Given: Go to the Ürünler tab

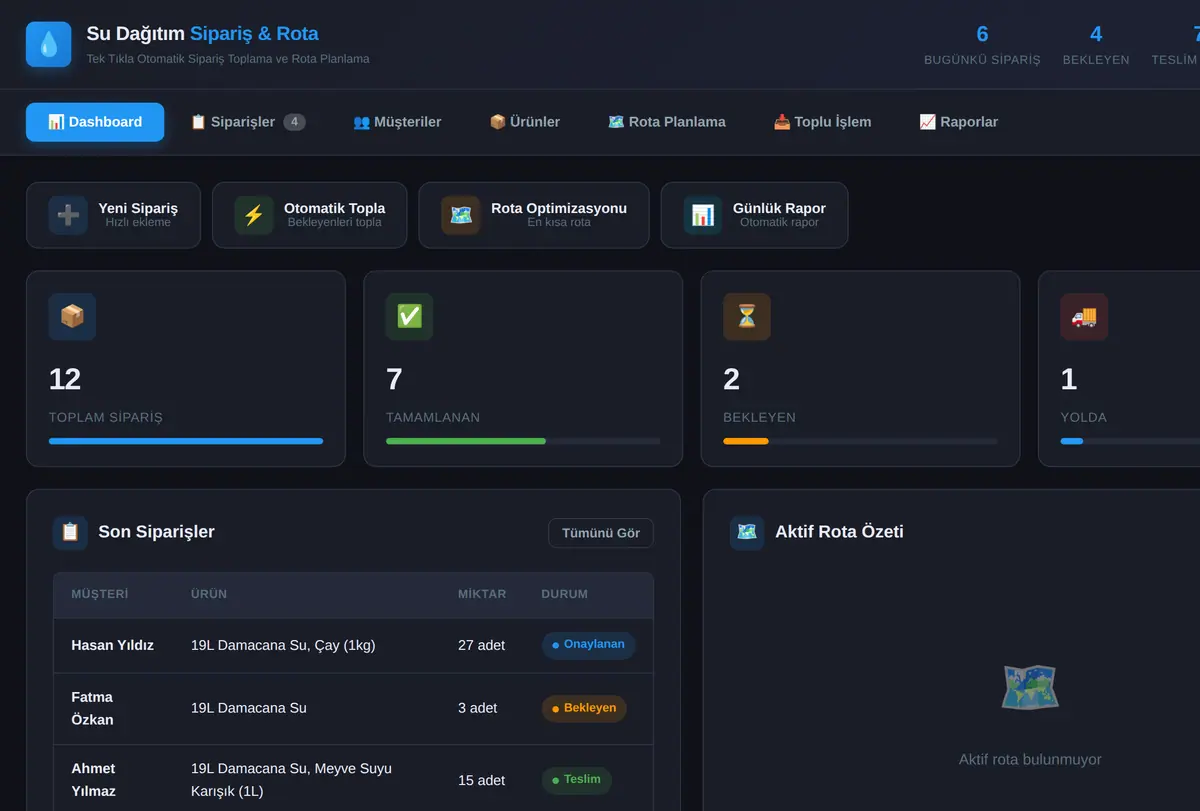Looking at the screenshot, I should [524, 122].
